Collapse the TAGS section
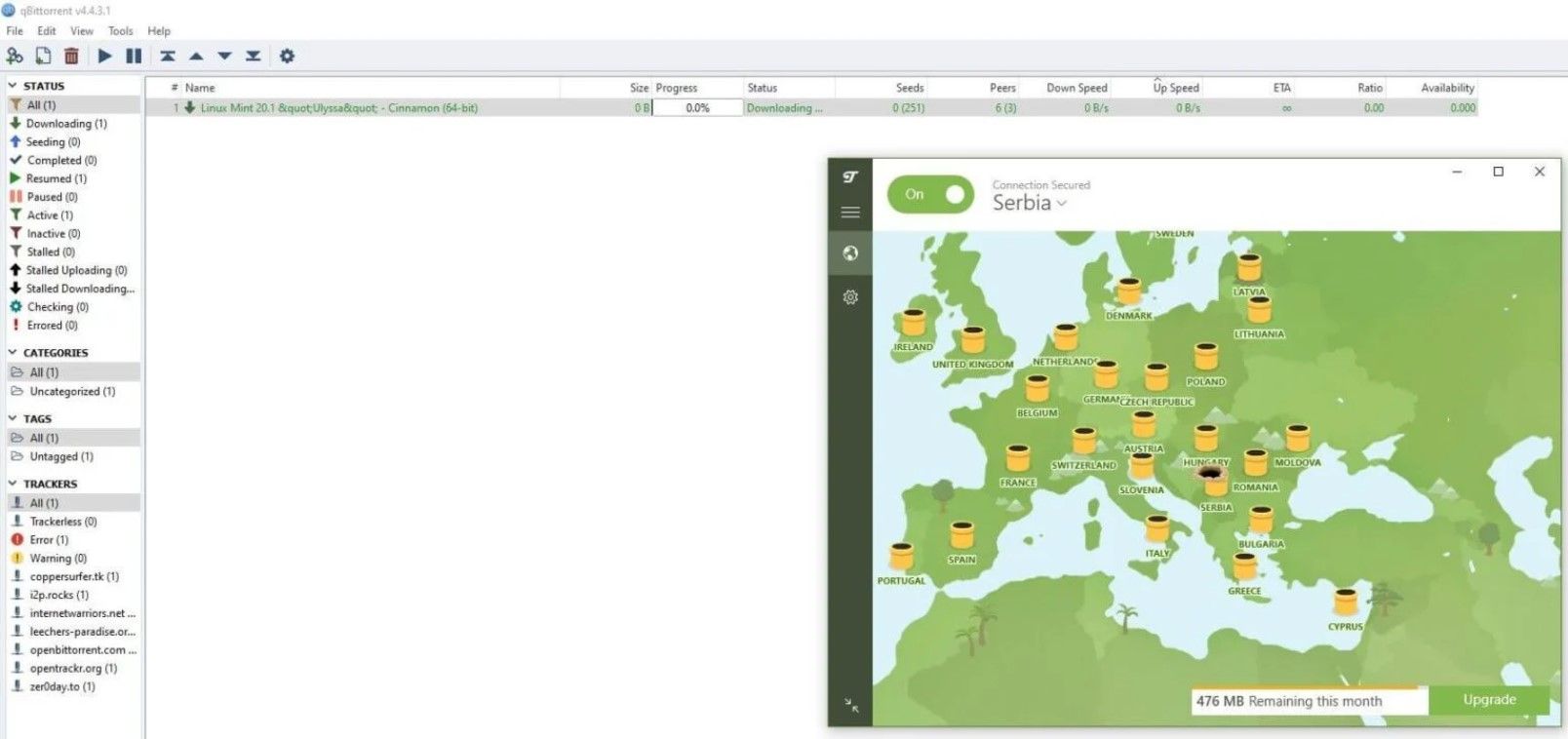The height and width of the screenshot is (739, 1568). [x=13, y=418]
